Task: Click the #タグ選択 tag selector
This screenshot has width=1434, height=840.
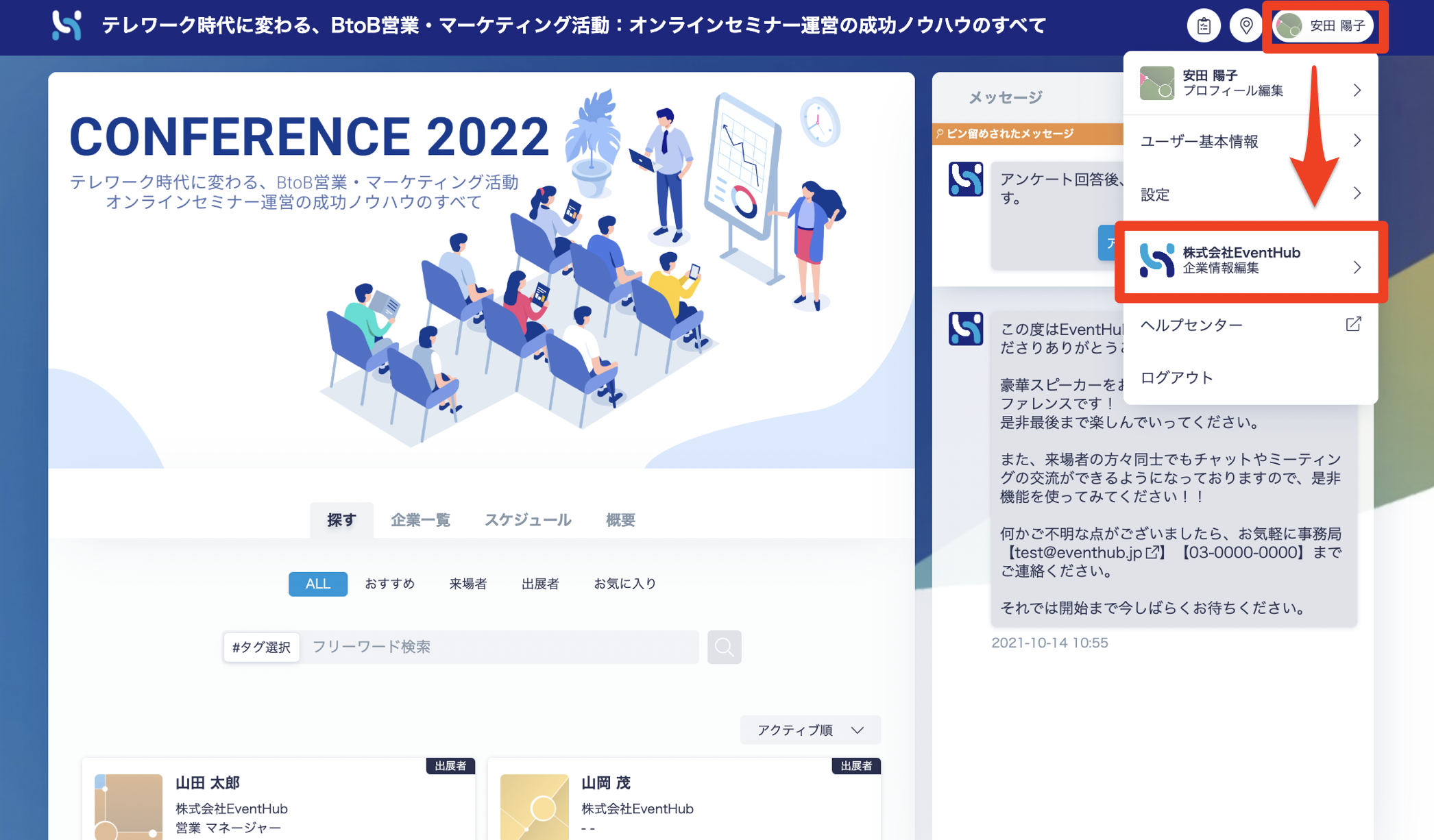Action: click(x=261, y=647)
